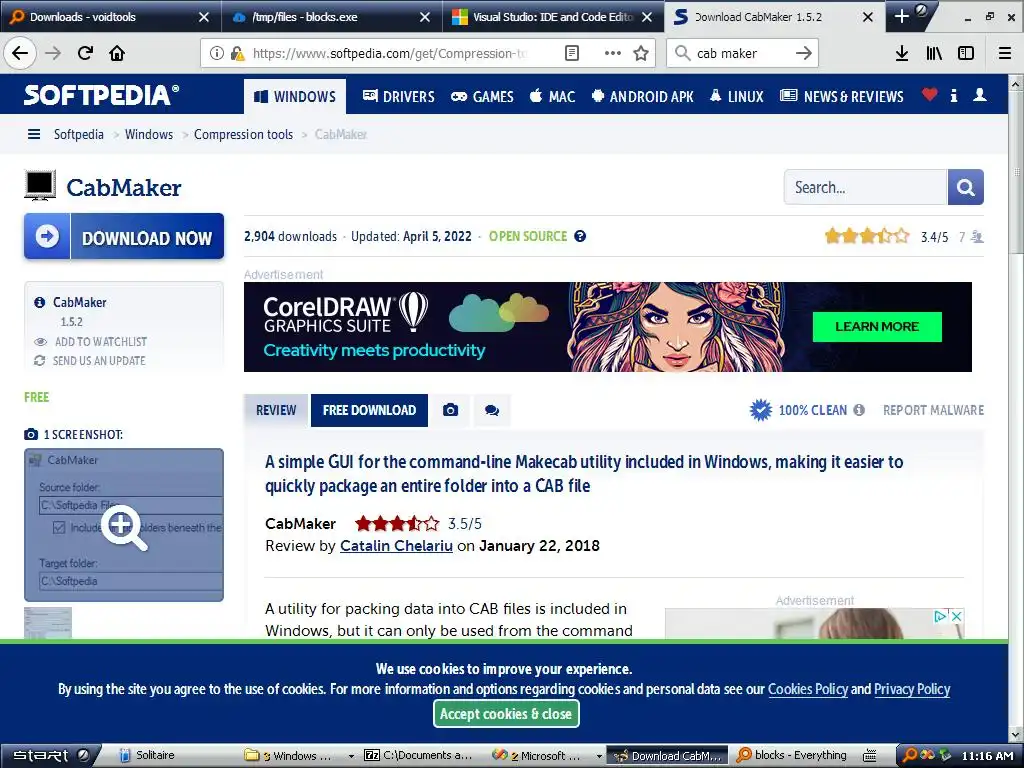
Task: Click Report Malware link
Action: [x=933, y=410]
